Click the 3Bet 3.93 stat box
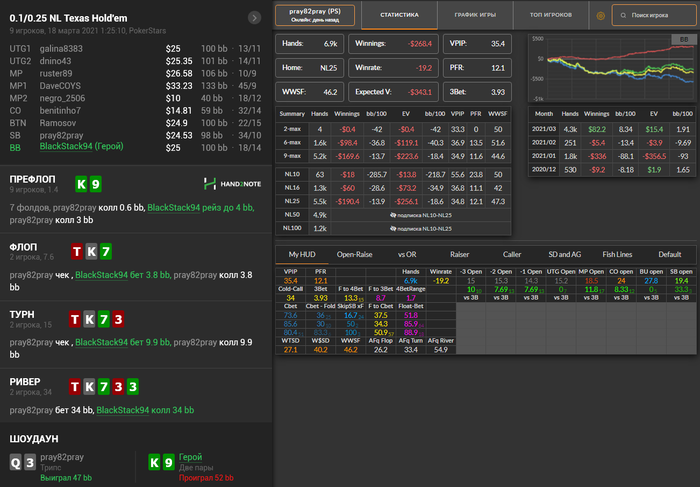The height and width of the screenshot is (487, 700). [x=477, y=92]
